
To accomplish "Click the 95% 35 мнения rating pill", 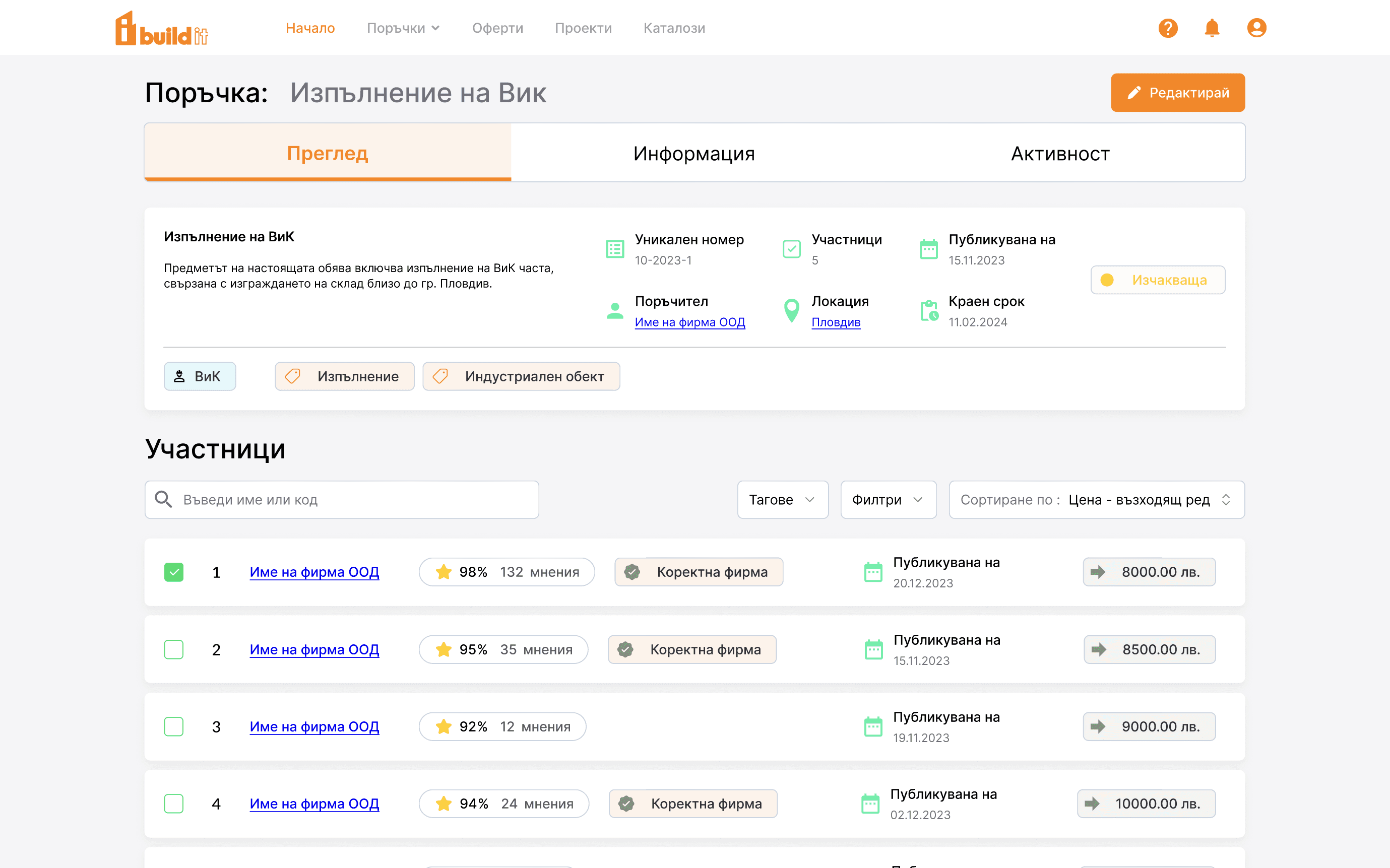I will (x=503, y=649).
